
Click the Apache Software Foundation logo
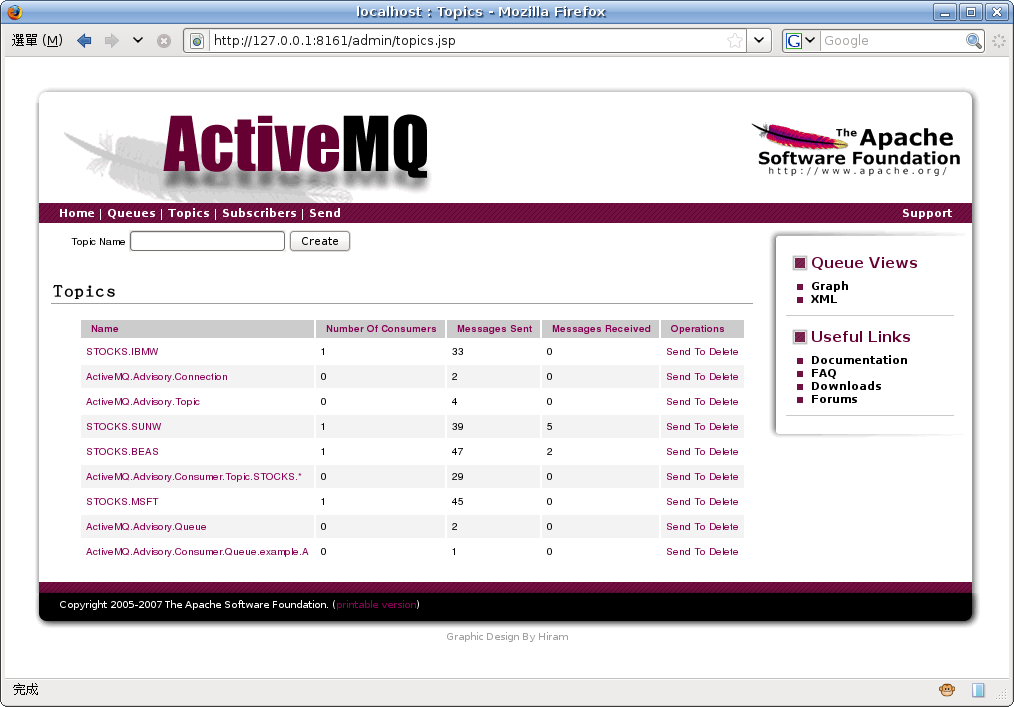point(856,150)
